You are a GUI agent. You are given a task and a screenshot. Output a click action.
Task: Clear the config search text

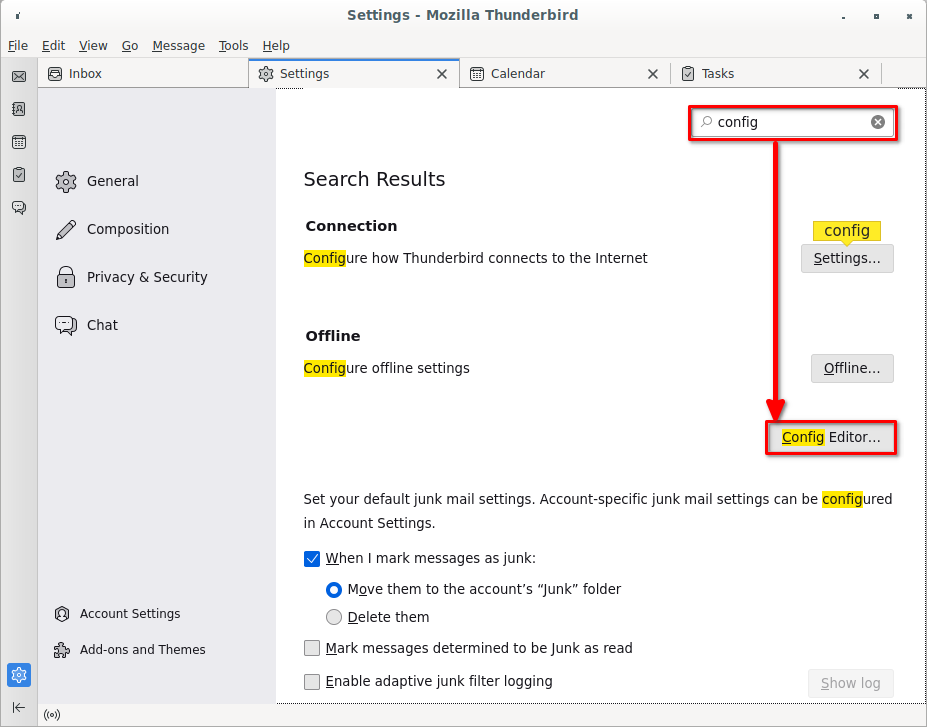(x=877, y=122)
